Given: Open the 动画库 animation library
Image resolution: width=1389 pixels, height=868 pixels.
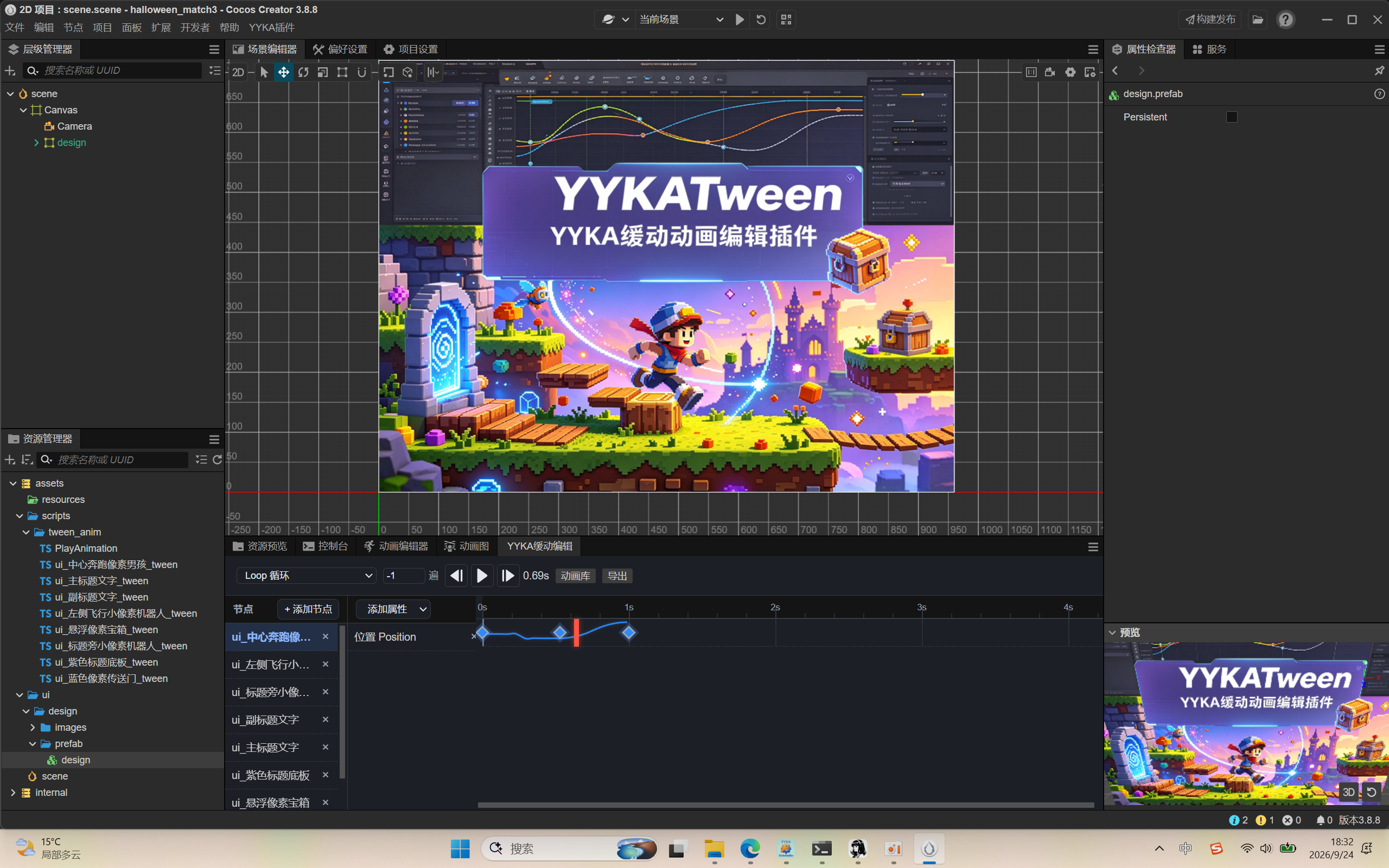Looking at the screenshot, I should pyautogui.click(x=575, y=576).
